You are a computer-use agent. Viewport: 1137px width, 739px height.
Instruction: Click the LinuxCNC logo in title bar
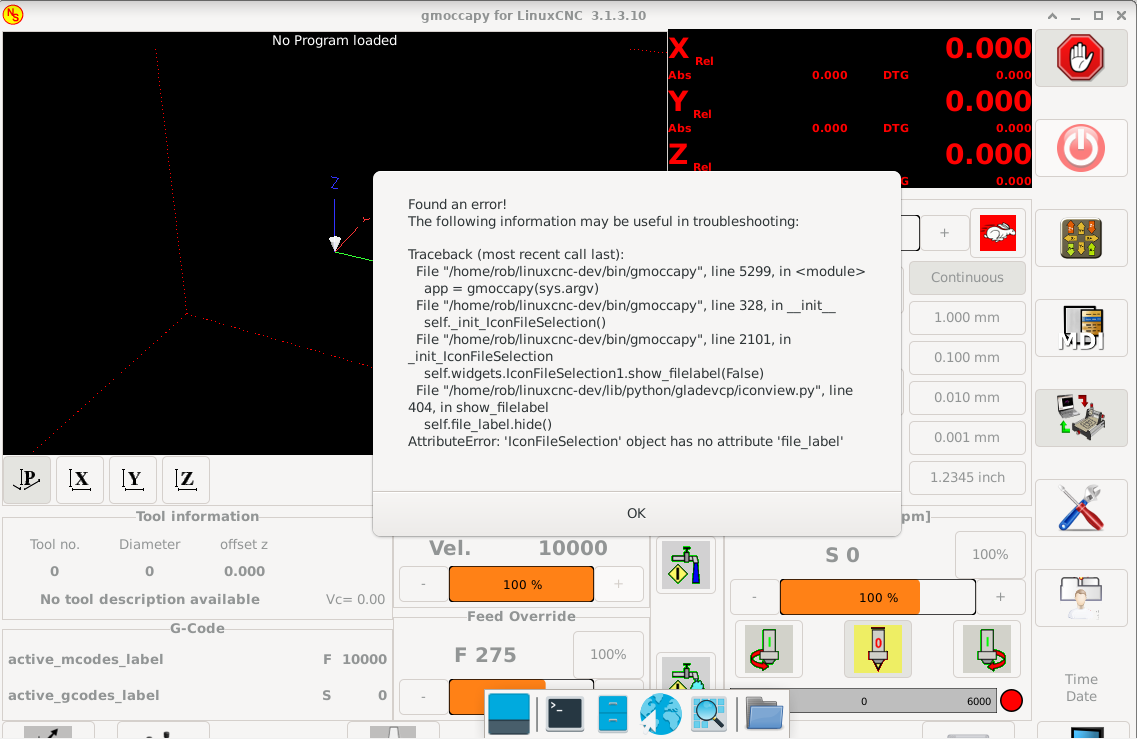click(x=13, y=15)
